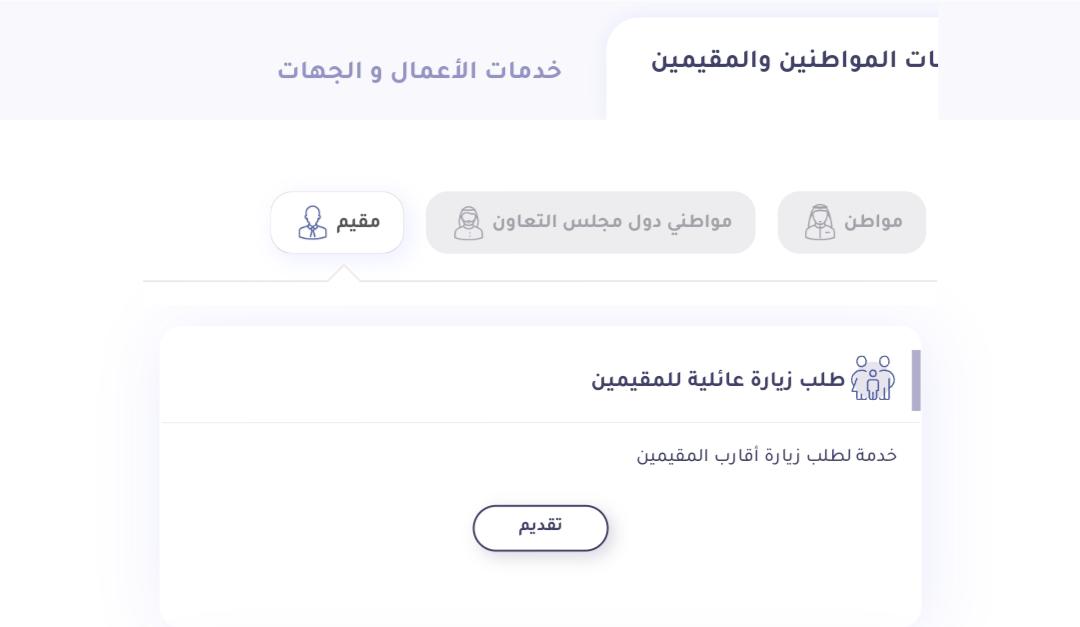Click description خدمة لطلب زيارة أقارب المقيمين
Image resolution: width=1080 pixels, height=627 pixels.
(767, 455)
